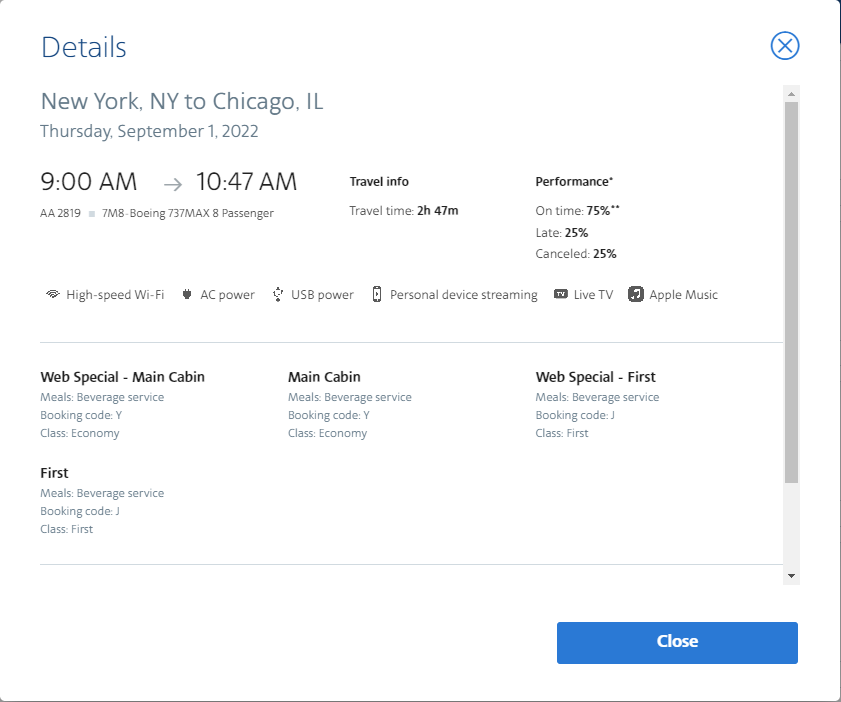Viewport: 841px width, 702px height.
Task: Click the High-speed Wi-Fi icon
Action: [x=53, y=295]
